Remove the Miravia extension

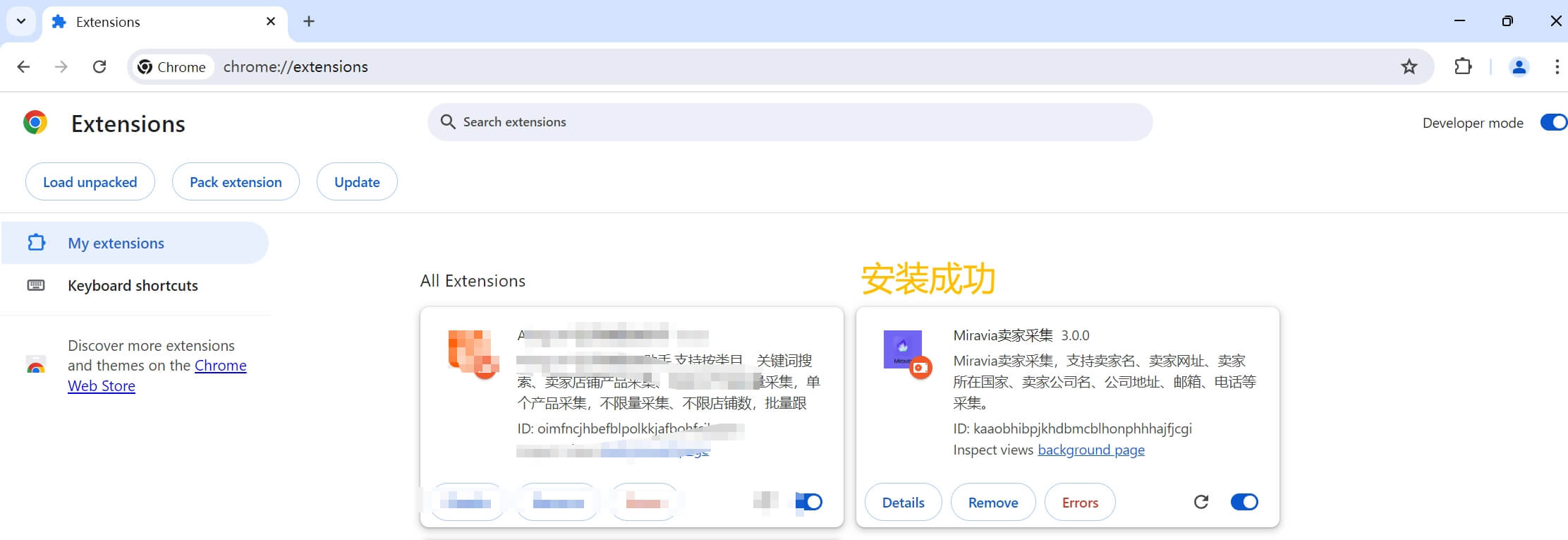click(993, 503)
